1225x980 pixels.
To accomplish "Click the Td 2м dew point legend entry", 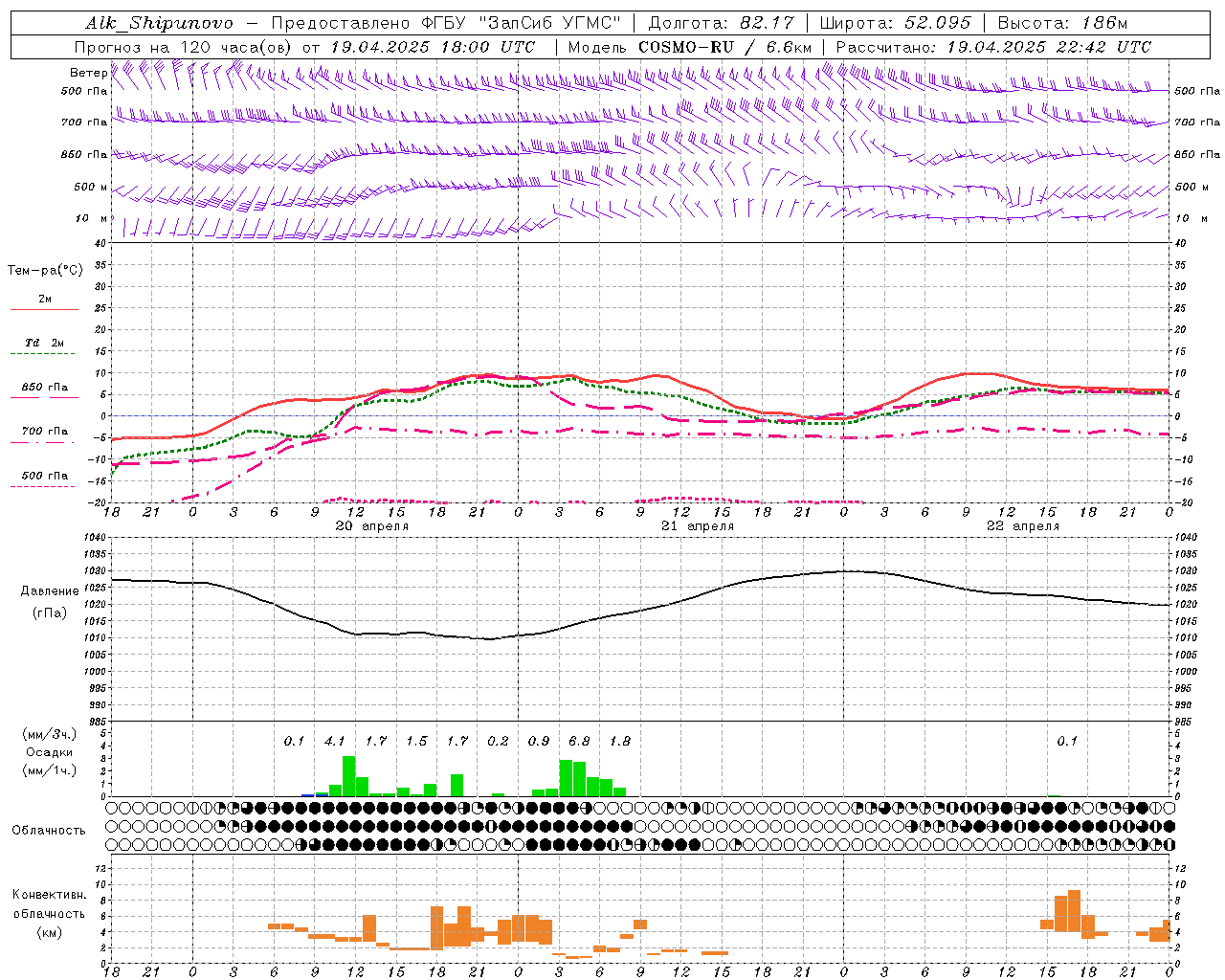I will [45, 345].
